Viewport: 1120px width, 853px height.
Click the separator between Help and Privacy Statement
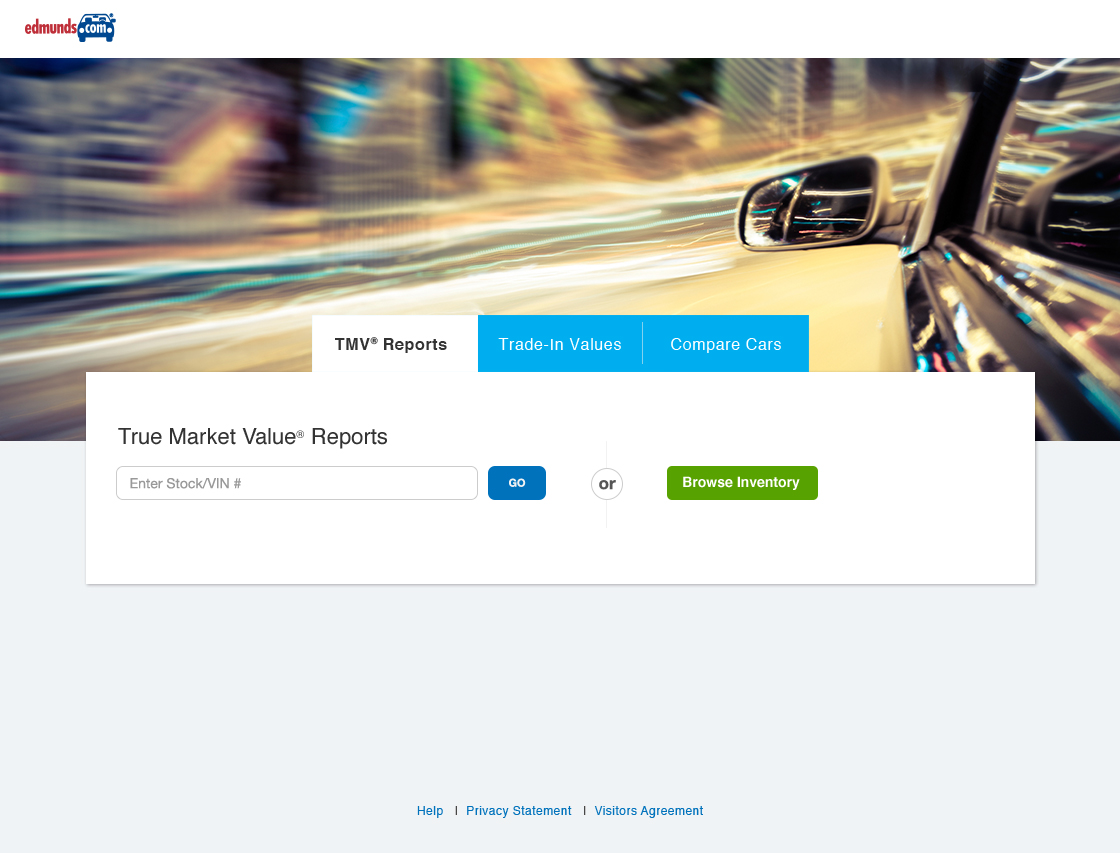(x=456, y=811)
